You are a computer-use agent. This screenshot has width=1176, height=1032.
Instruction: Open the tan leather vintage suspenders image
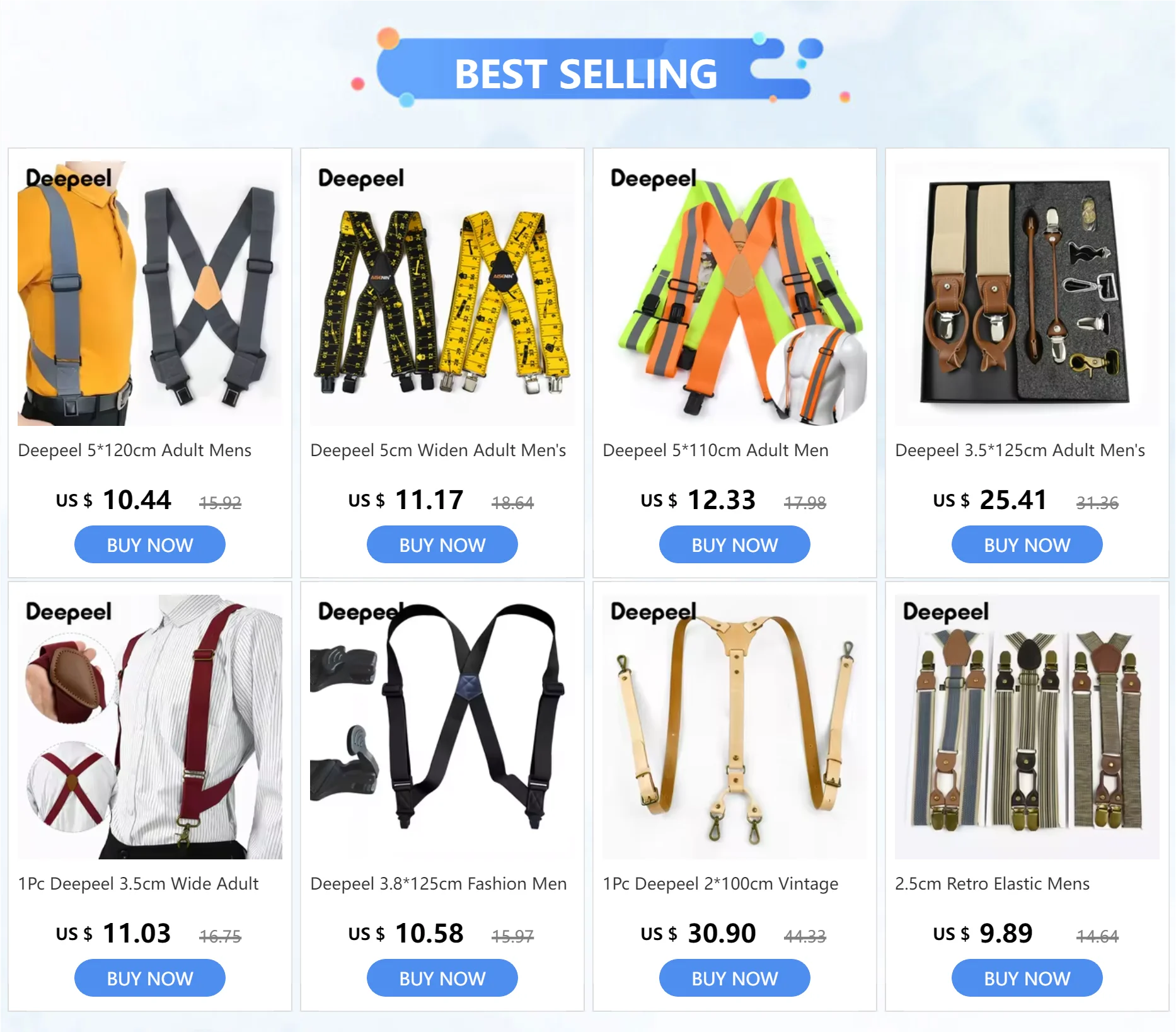735,727
